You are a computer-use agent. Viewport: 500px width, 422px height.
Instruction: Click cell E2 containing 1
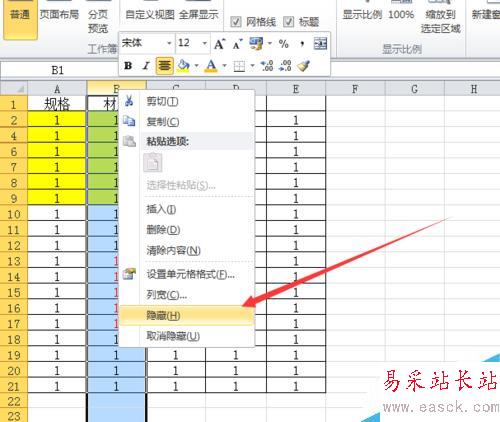(x=296, y=120)
